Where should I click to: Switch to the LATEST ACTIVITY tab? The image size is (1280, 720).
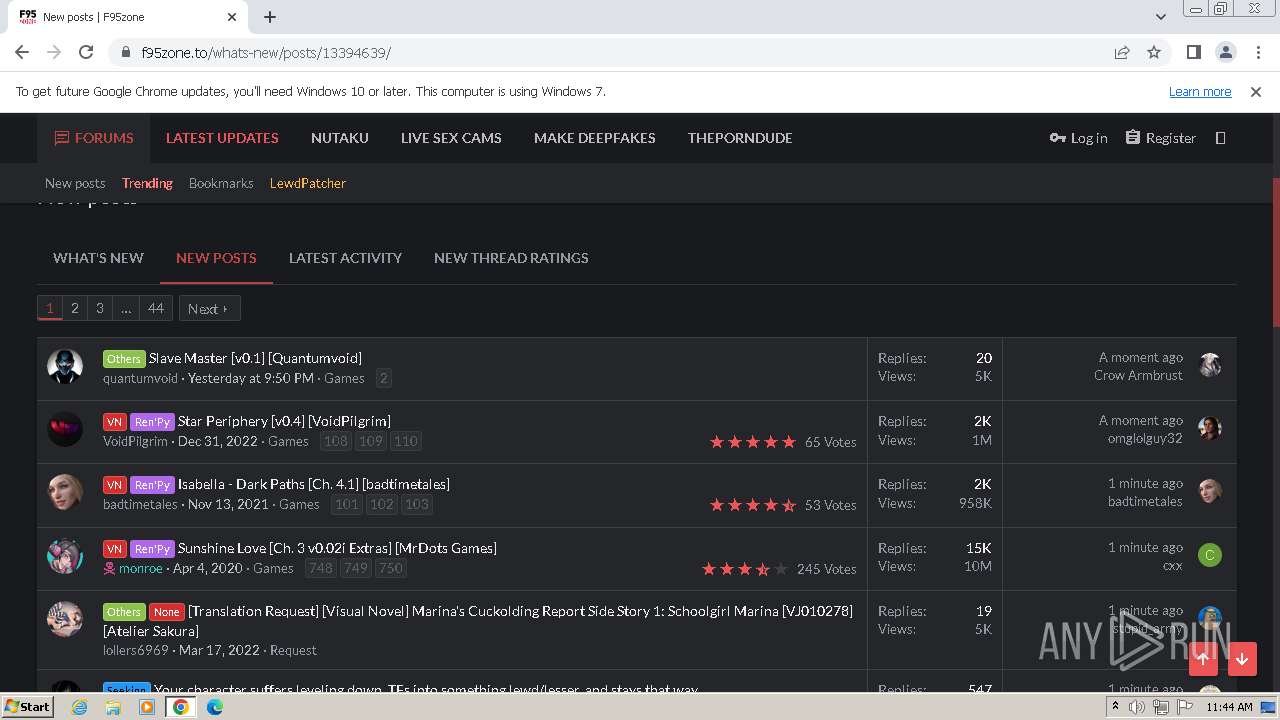(345, 258)
